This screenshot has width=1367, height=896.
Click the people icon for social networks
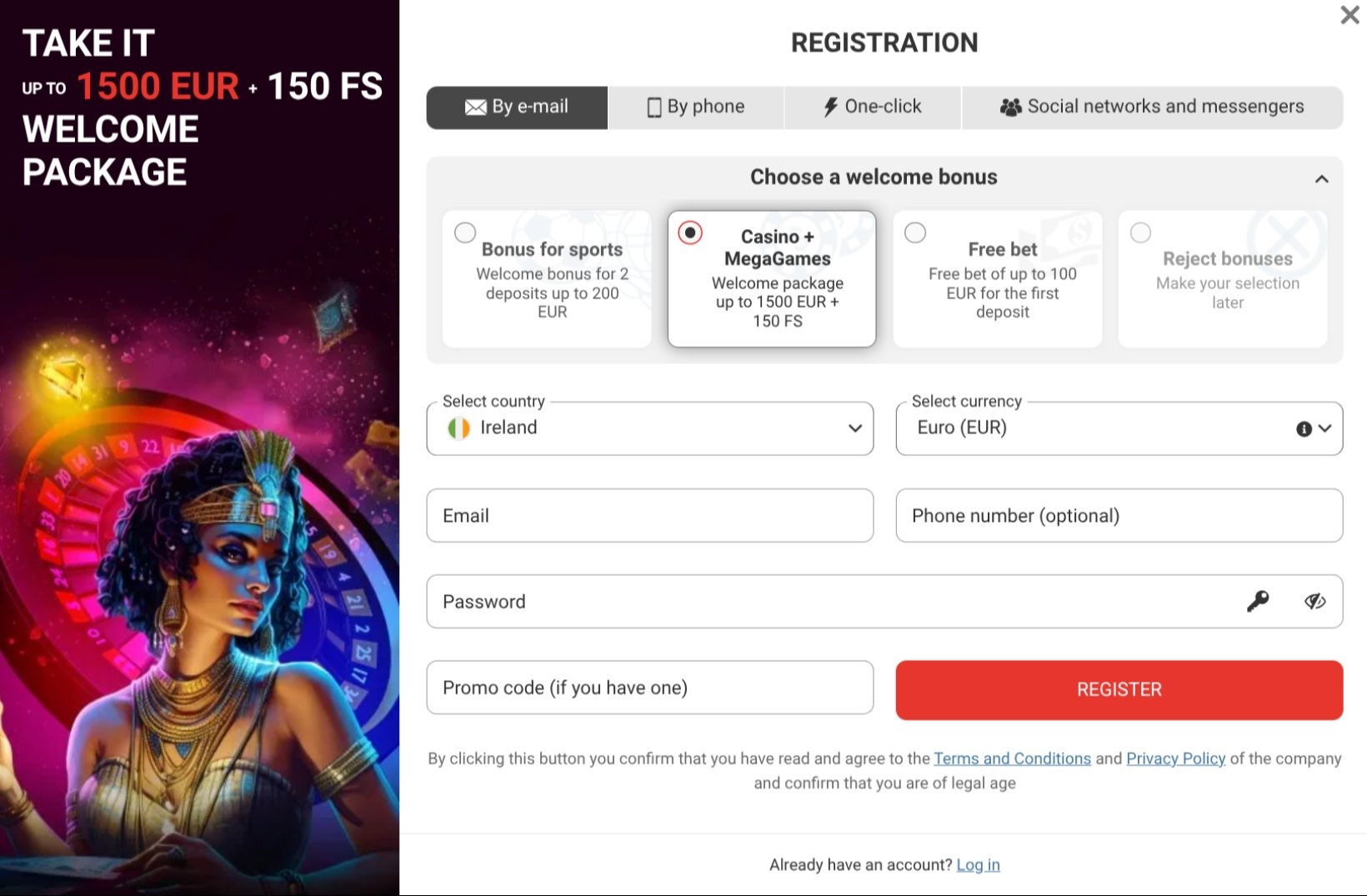click(1010, 107)
